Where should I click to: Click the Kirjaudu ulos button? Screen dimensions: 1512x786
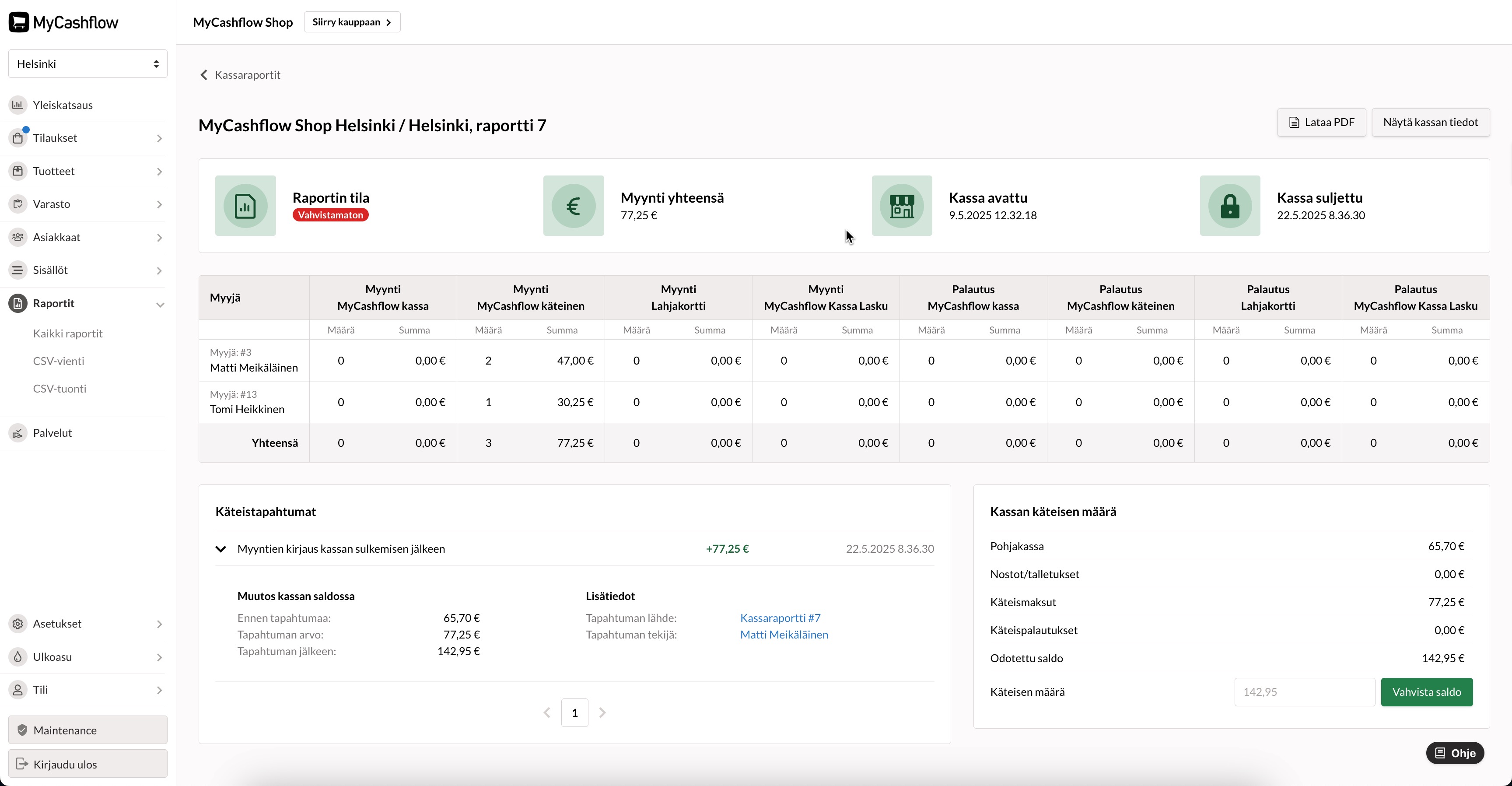[x=88, y=764]
